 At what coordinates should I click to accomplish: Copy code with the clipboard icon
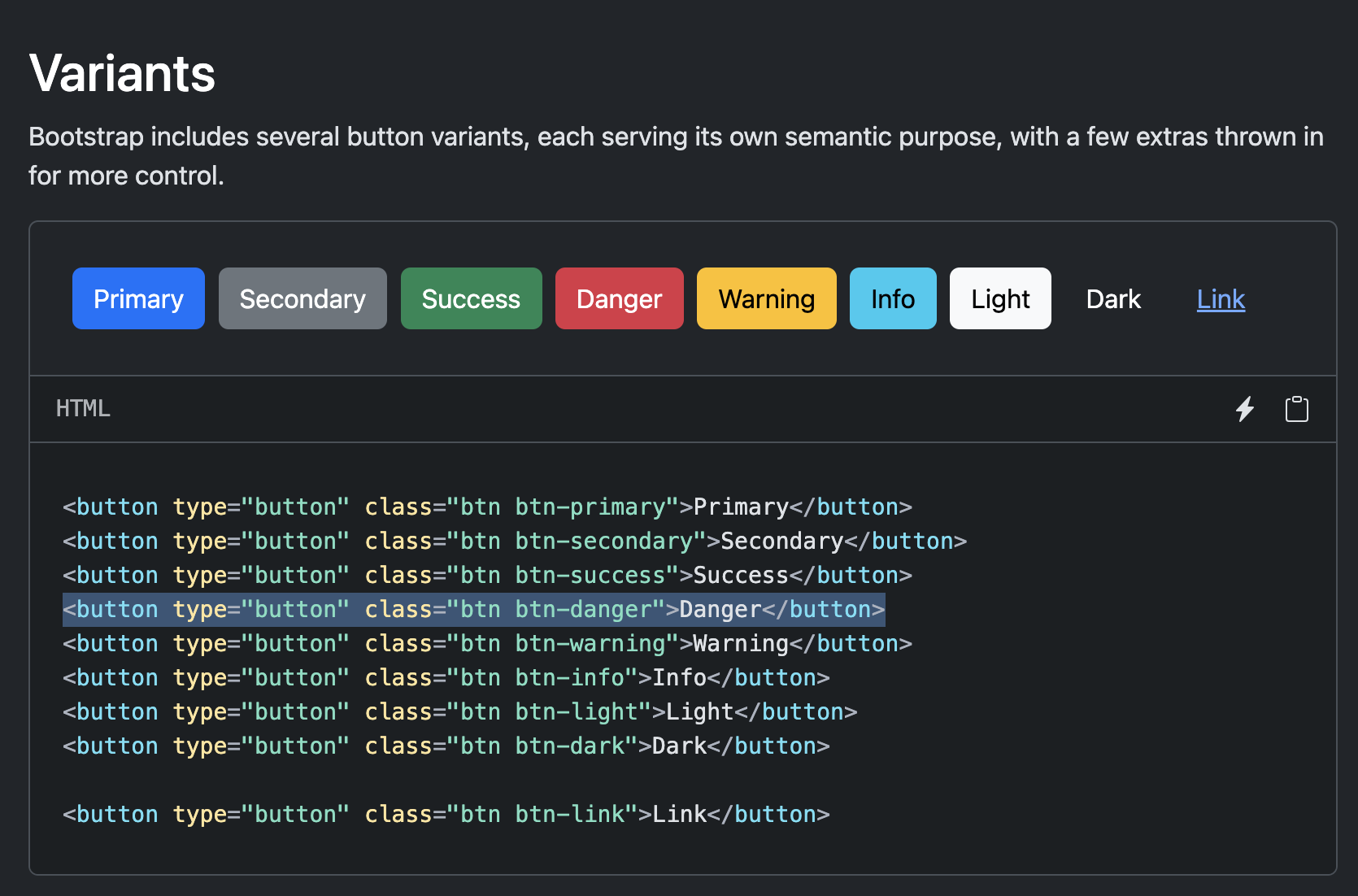coord(1297,409)
